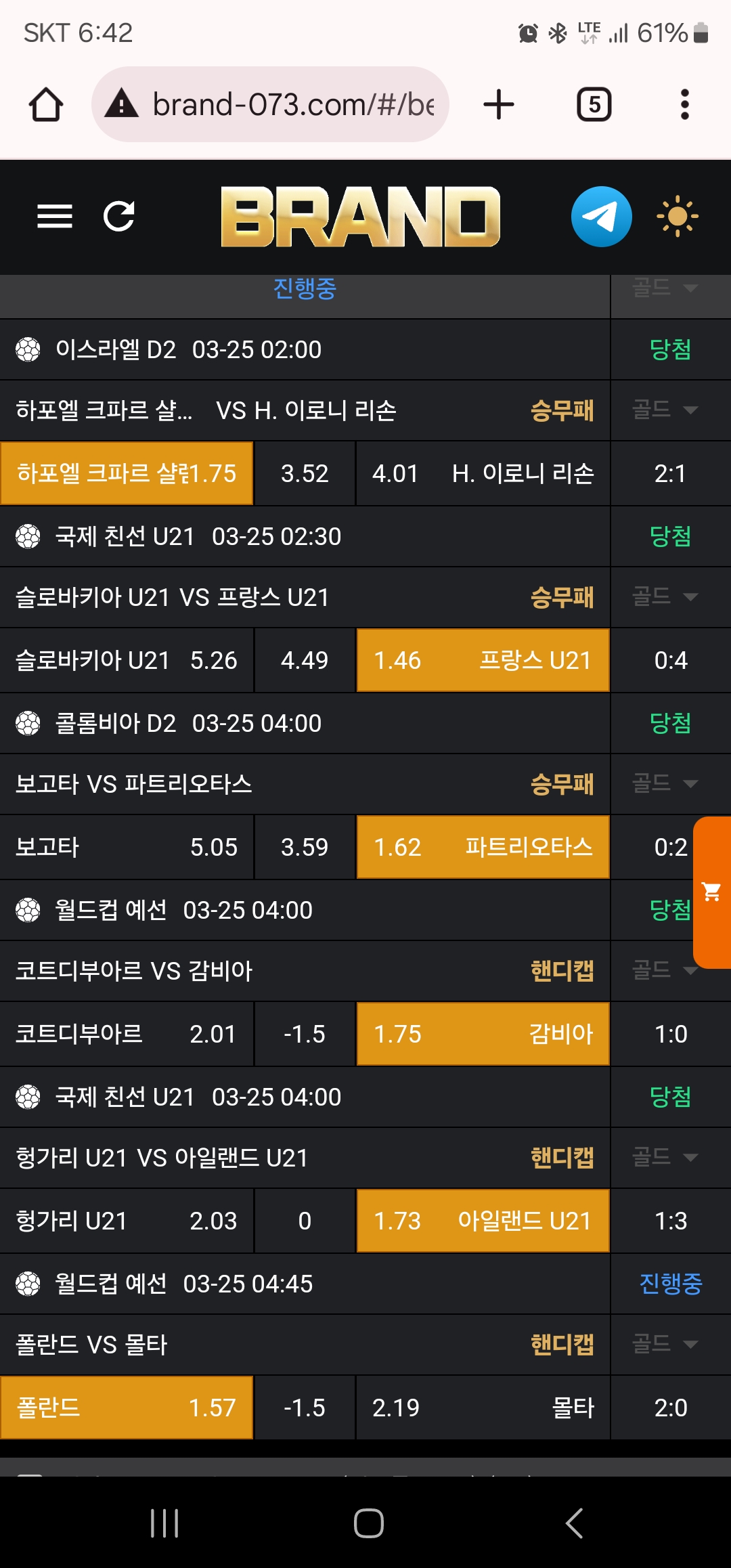This screenshot has width=731, height=1568.
Task: Open the hamburger menu
Action: (x=55, y=217)
